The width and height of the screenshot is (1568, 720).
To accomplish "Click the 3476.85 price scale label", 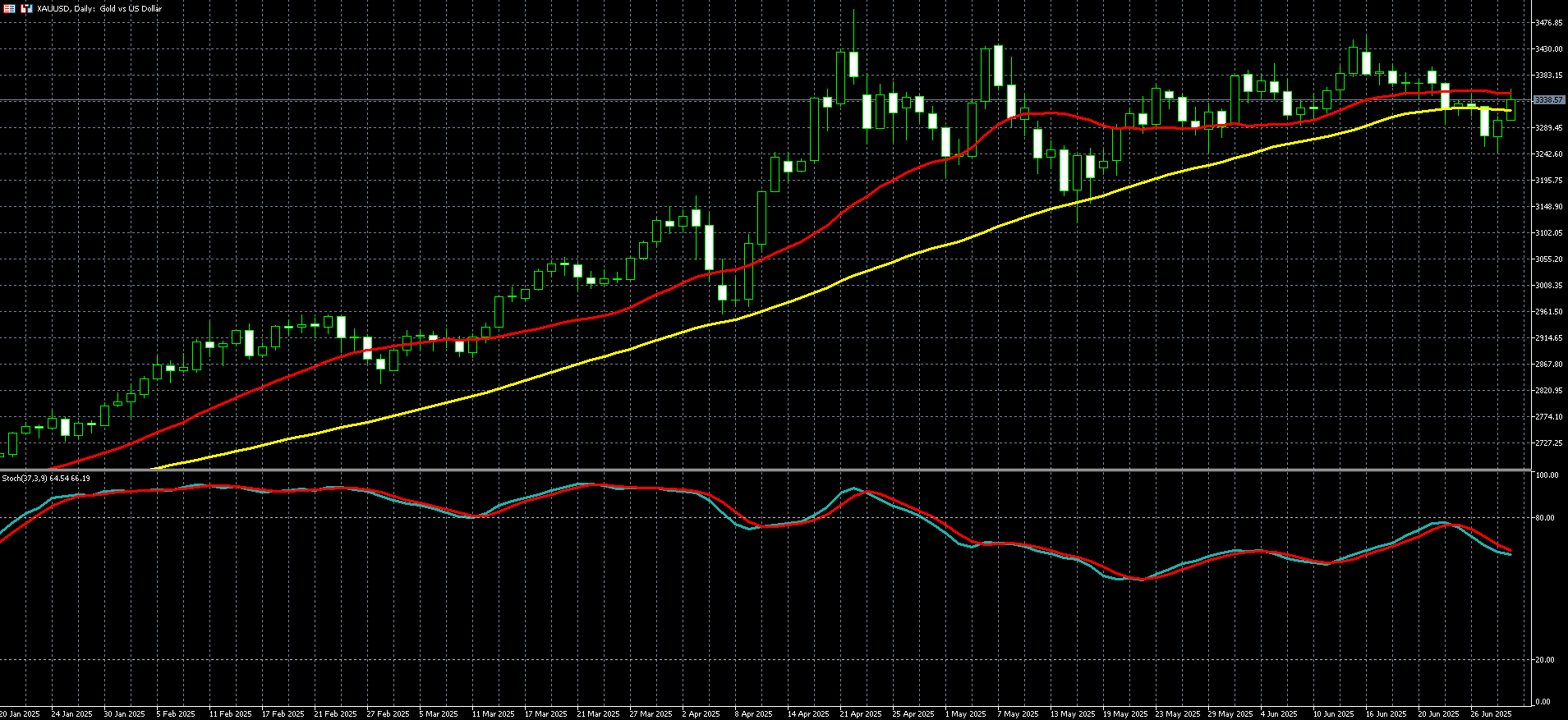I will pyautogui.click(x=1548, y=23).
